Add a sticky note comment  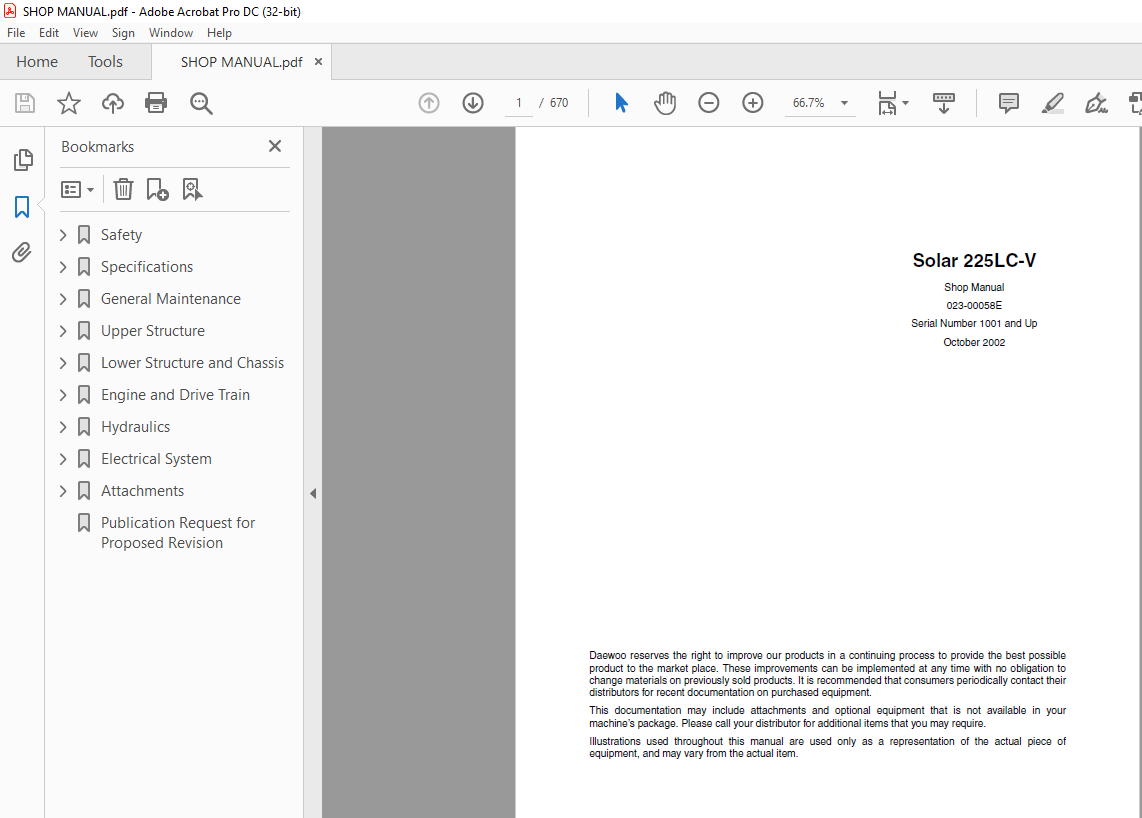(x=1009, y=103)
